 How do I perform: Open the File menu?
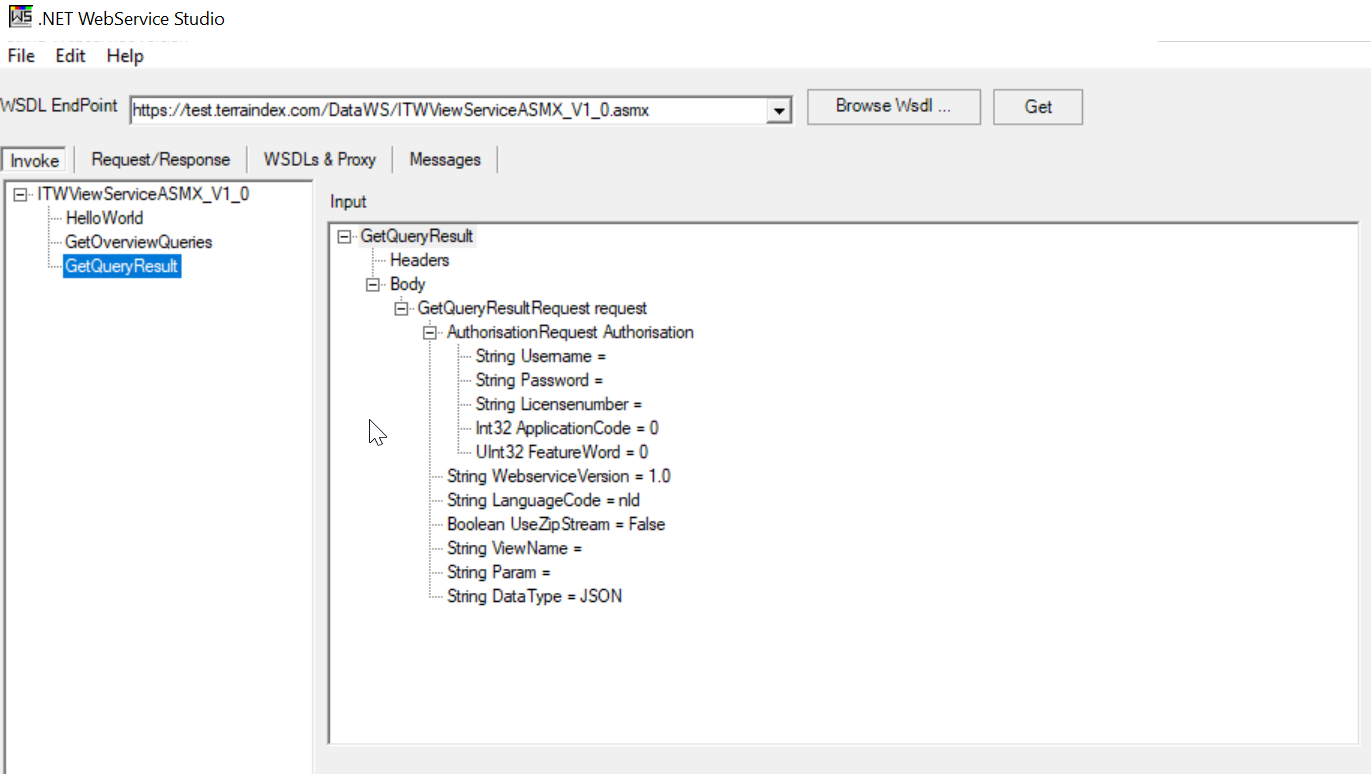[21, 56]
